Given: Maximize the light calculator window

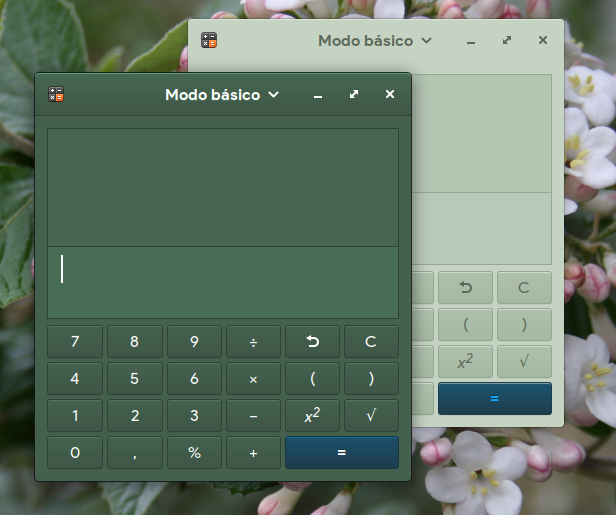Looking at the screenshot, I should click(x=507, y=40).
